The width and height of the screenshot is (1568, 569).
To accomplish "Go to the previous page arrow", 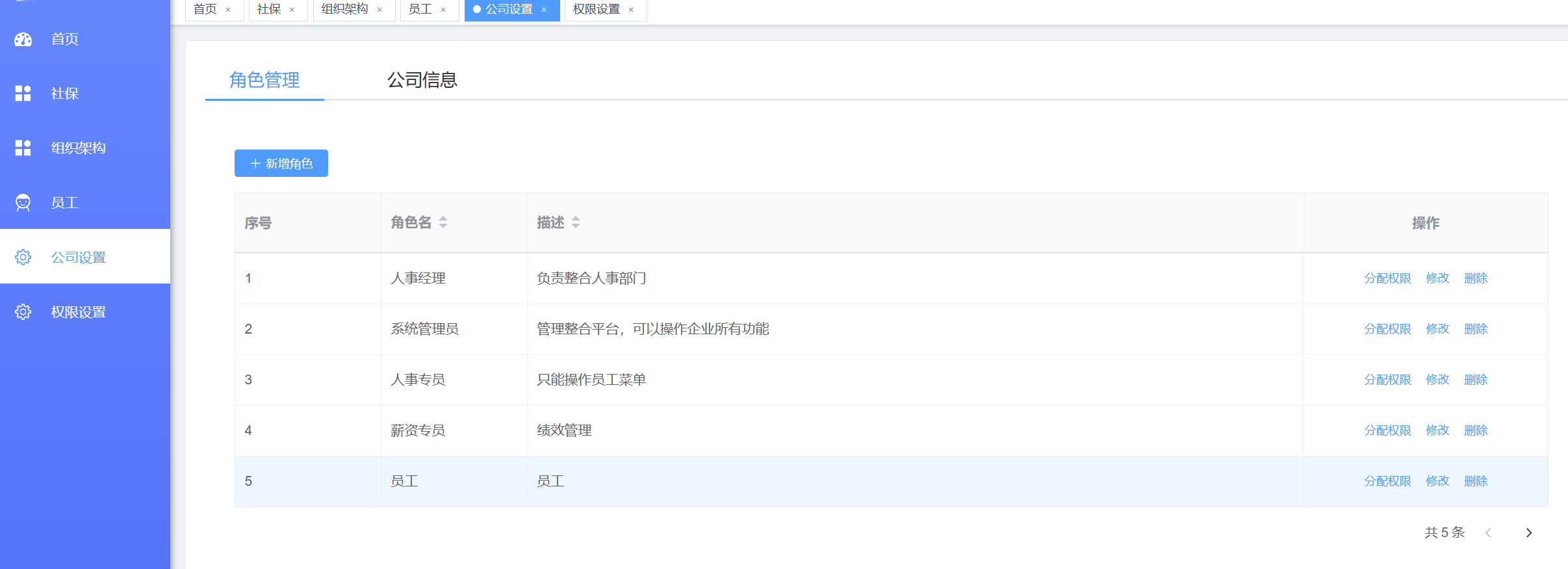I will click(1488, 533).
